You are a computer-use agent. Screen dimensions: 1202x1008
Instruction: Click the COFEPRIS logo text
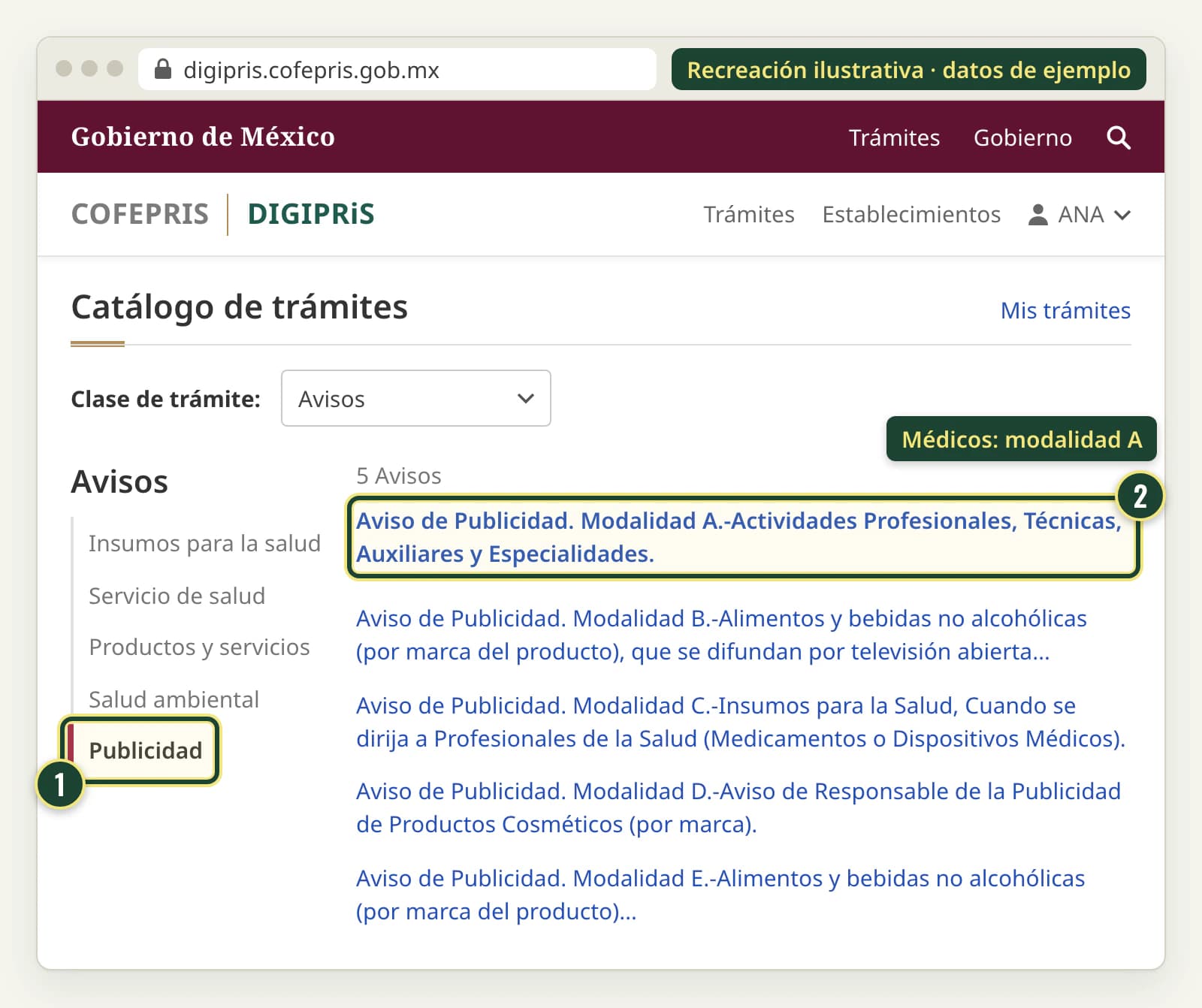pyautogui.click(x=140, y=214)
